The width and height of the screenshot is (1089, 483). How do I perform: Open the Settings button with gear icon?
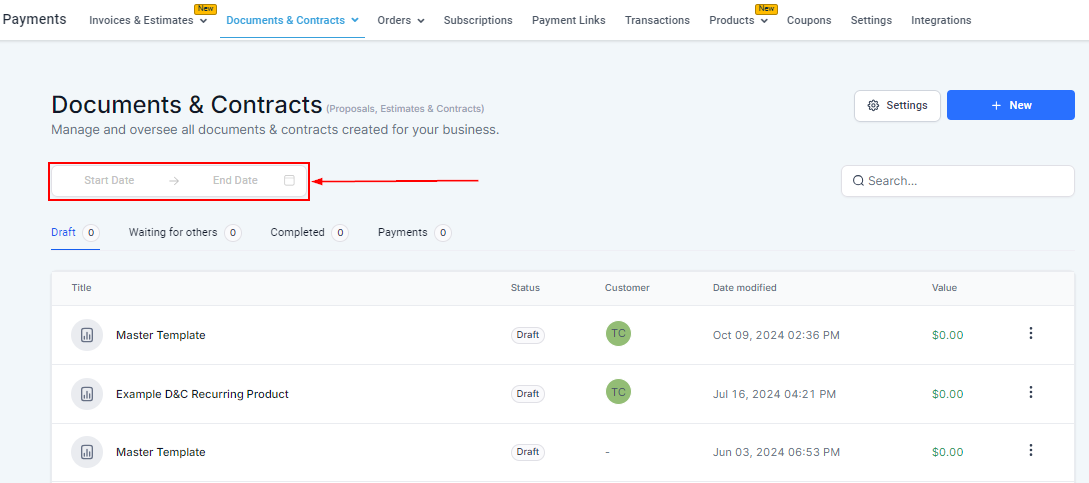(x=897, y=105)
